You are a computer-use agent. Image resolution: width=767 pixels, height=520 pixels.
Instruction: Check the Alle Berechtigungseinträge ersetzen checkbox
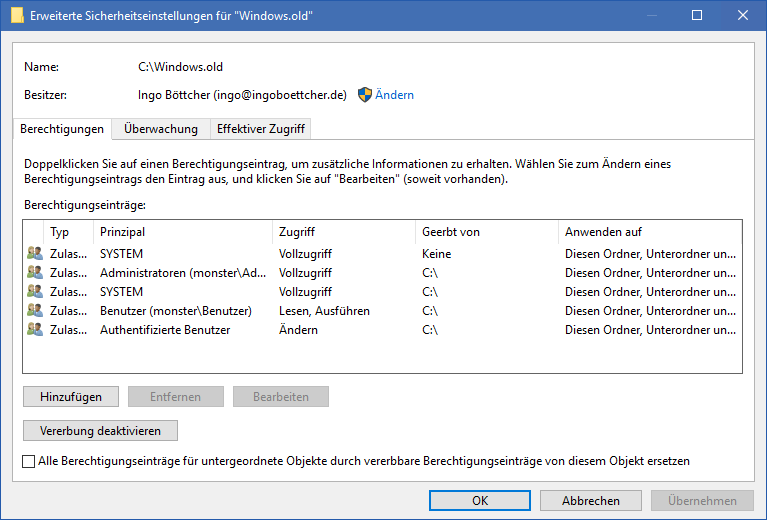pos(28,461)
